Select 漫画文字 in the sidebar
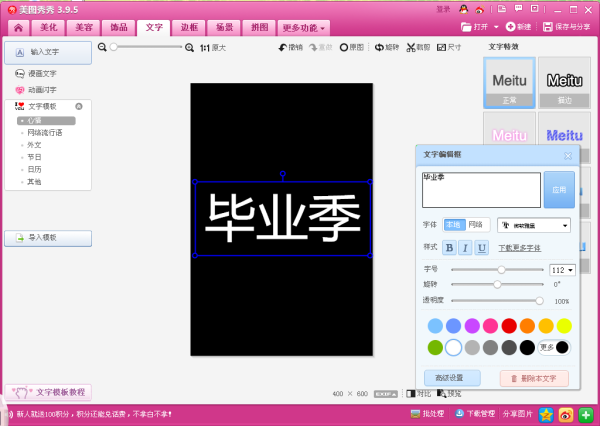600x426 pixels. tap(36, 73)
